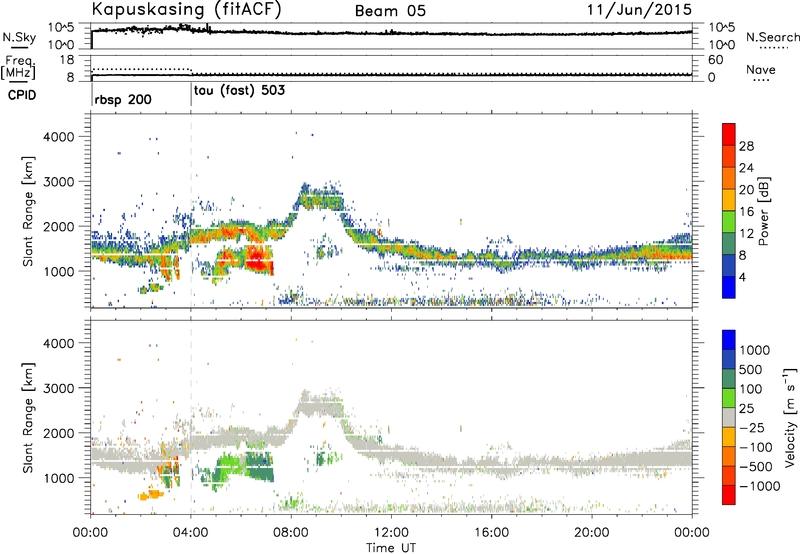Click the "28" power colorbar label
The image size is (800, 554).
click(x=746, y=146)
